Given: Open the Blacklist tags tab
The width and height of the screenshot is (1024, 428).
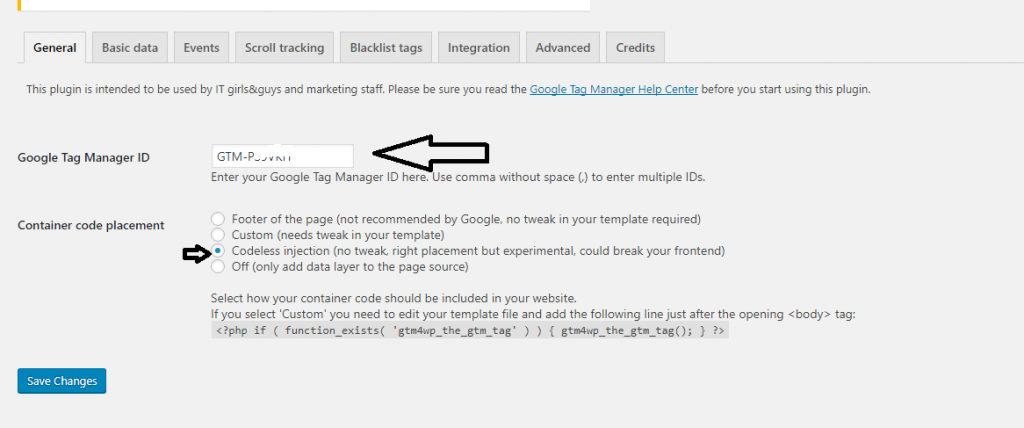Looking at the screenshot, I should [385, 47].
